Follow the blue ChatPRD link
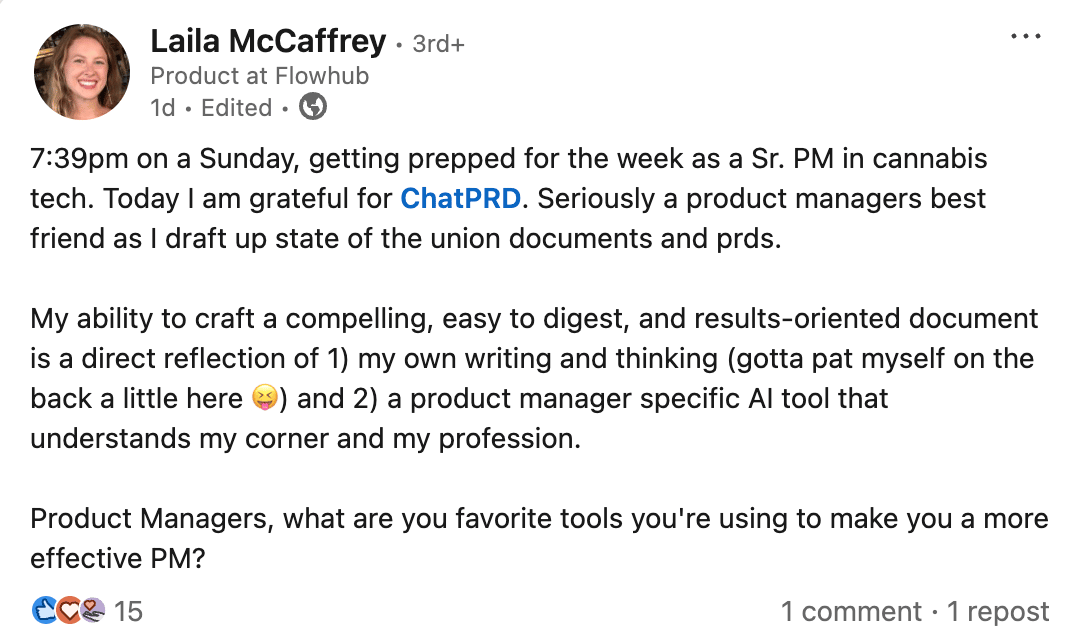Viewport: 1074px width, 636px height. (x=460, y=199)
